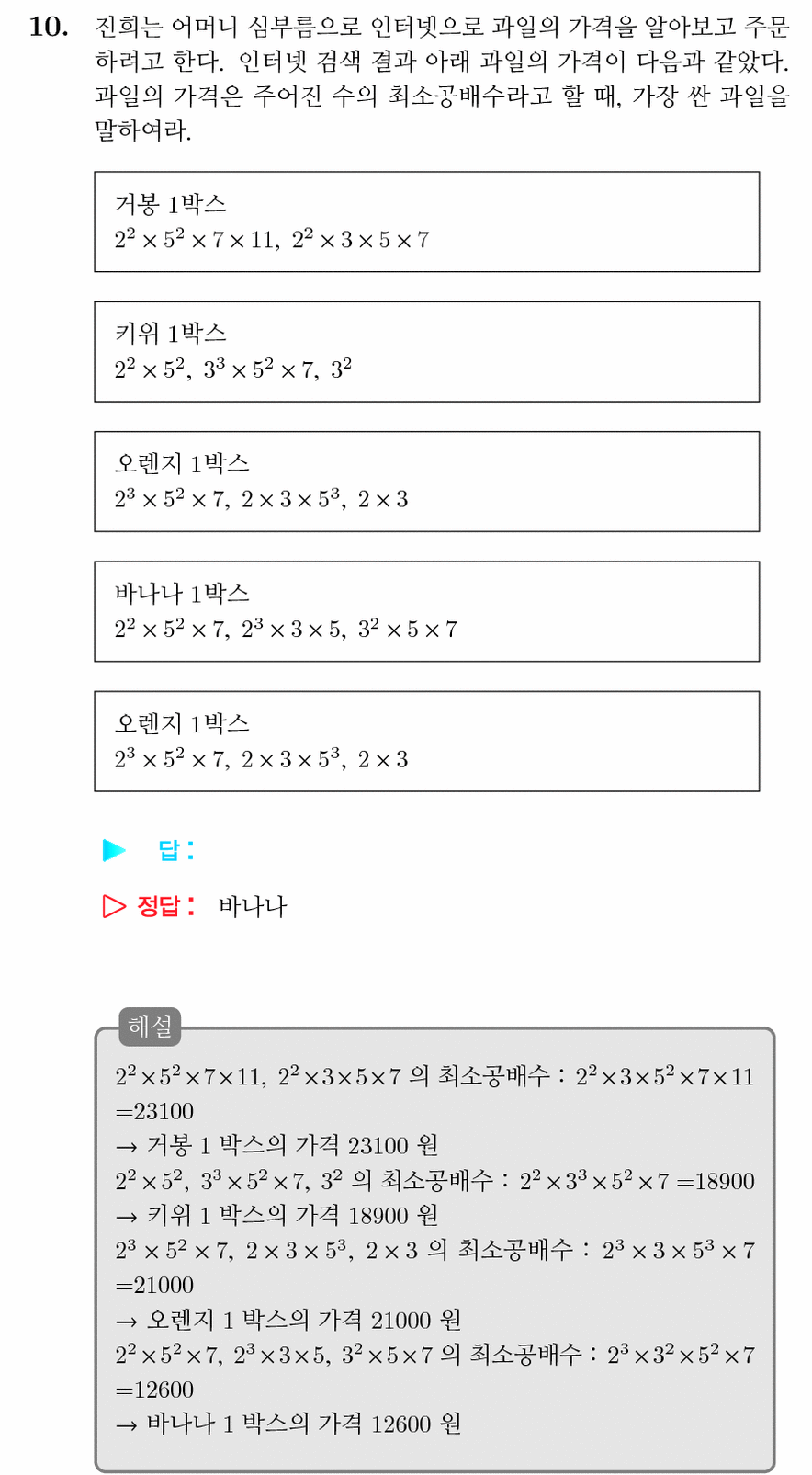Click the red outlined 정답 triangle icon
Screen dimensions: 812x1475
[x=114, y=906]
